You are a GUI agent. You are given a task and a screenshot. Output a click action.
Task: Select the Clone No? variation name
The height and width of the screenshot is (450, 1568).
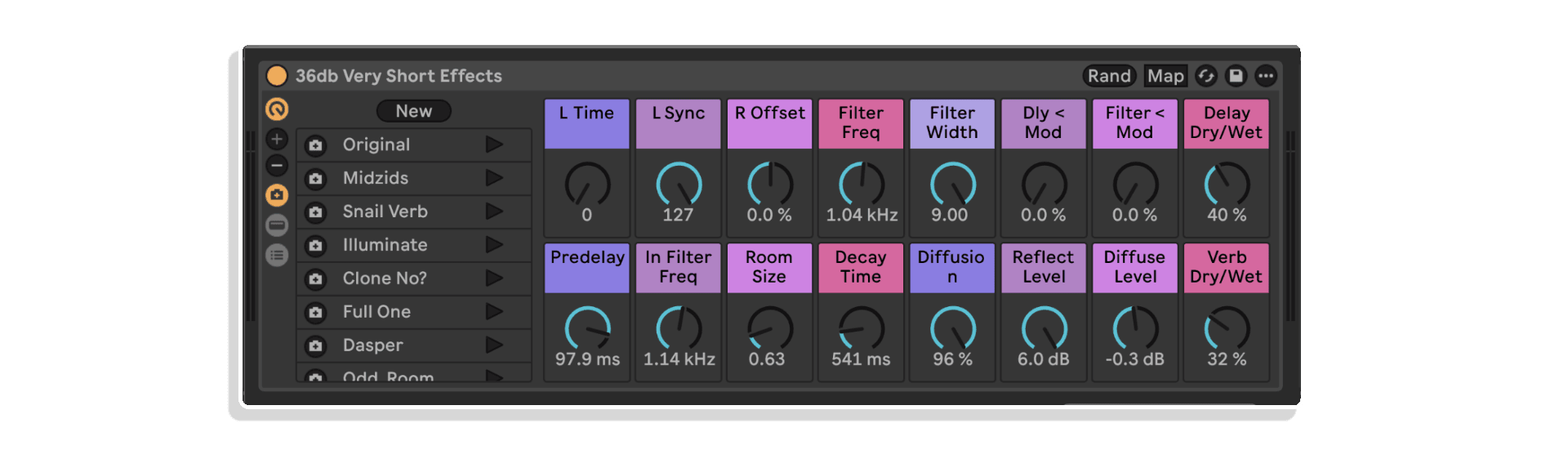385,278
